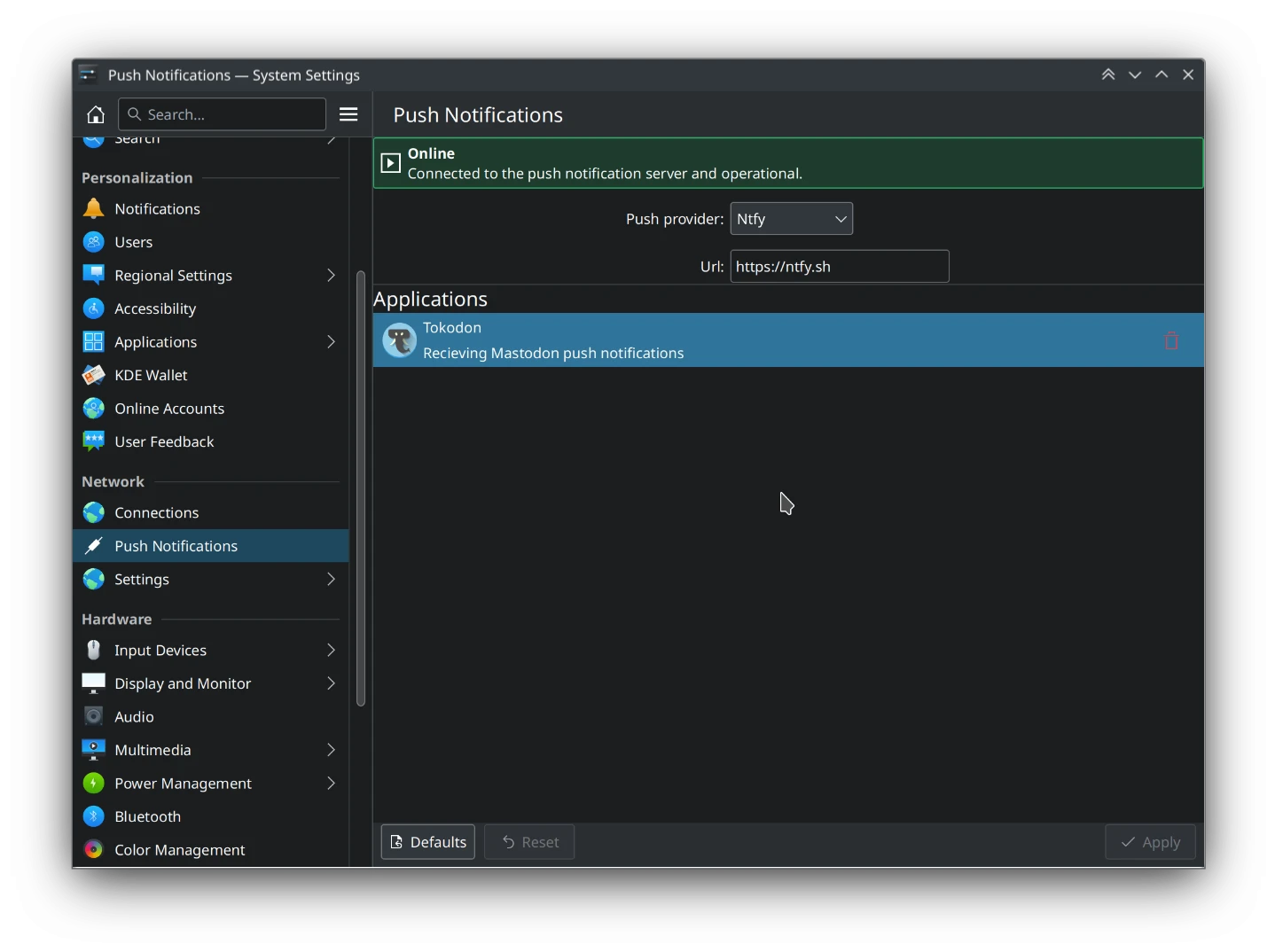Open the Connections page
The width and height of the screenshot is (1275, 952).
click(x=210, y=512)
